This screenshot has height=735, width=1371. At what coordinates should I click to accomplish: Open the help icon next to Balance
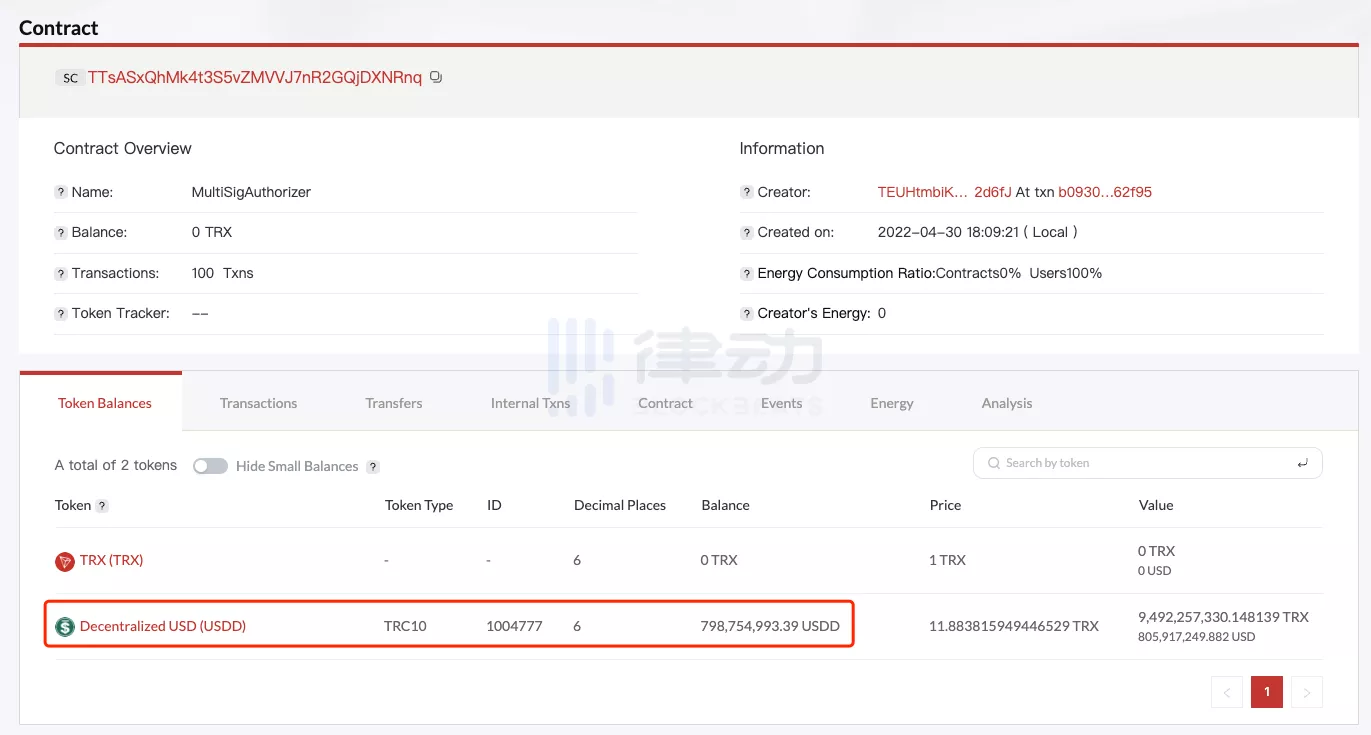pos(61,232)
